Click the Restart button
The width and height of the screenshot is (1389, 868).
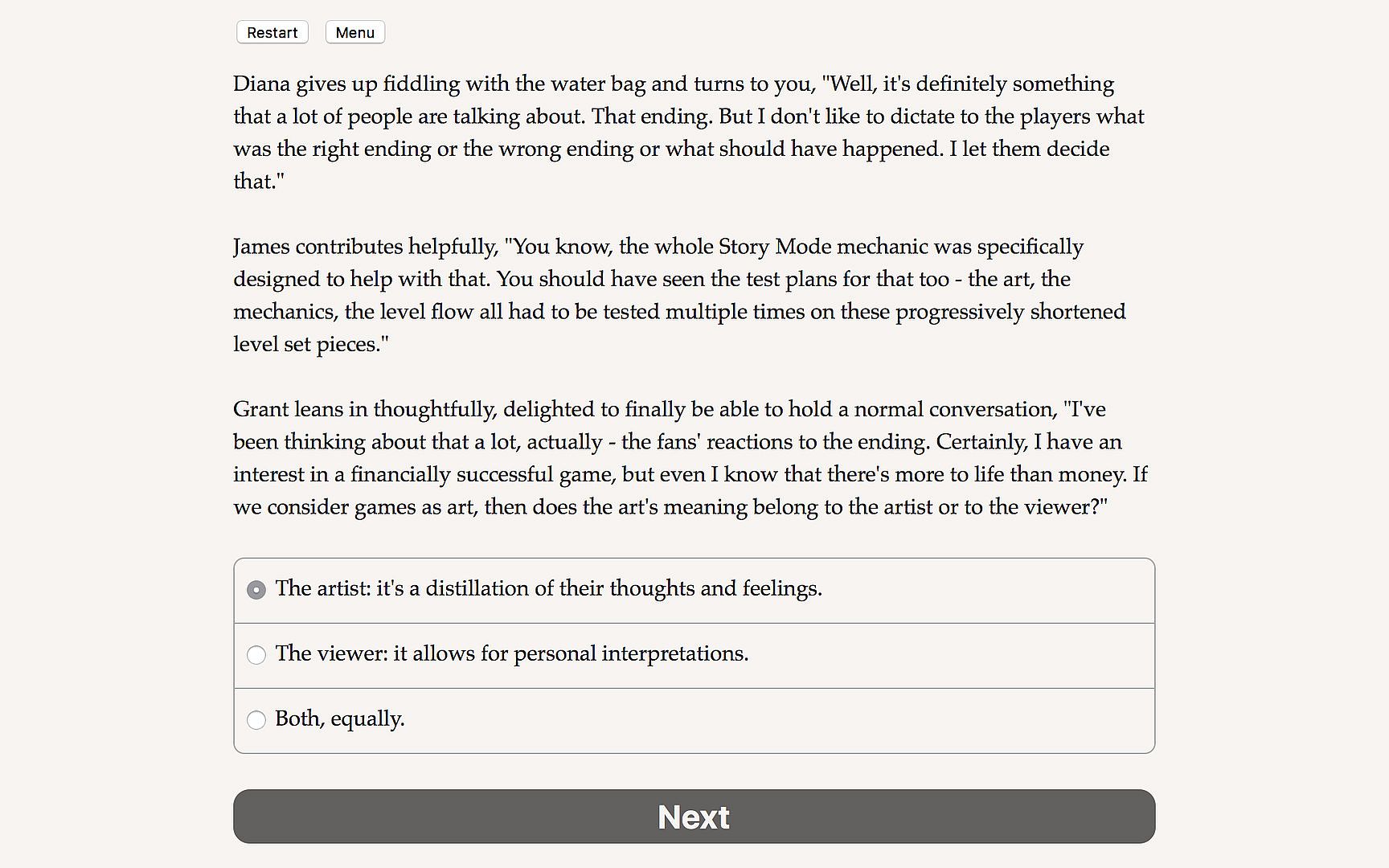coord(272,33)
